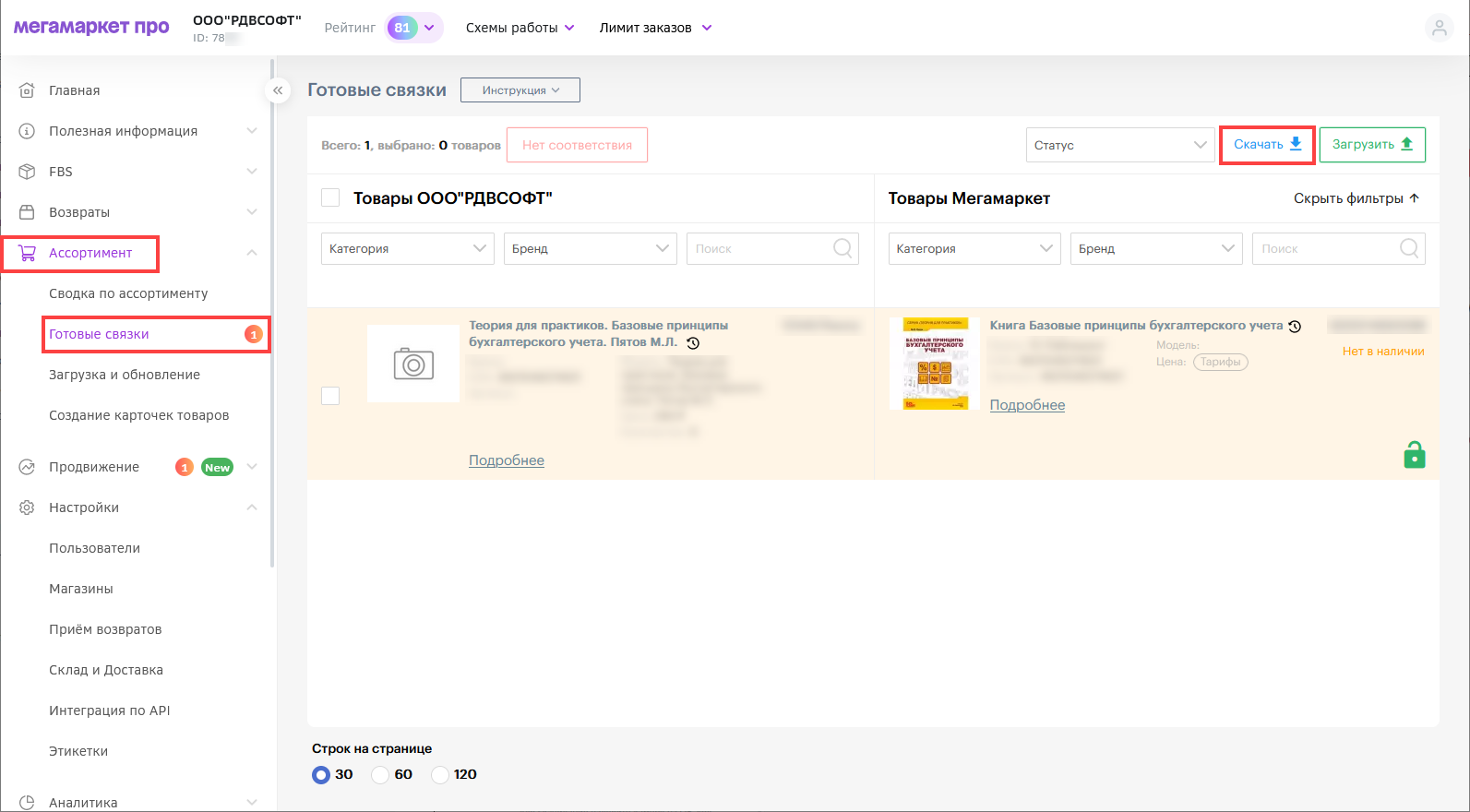Click the info icon beside Полезная информация
The width and height of the screenshot is (1470, 812).
pyautogui.click(x=27, y=131)
